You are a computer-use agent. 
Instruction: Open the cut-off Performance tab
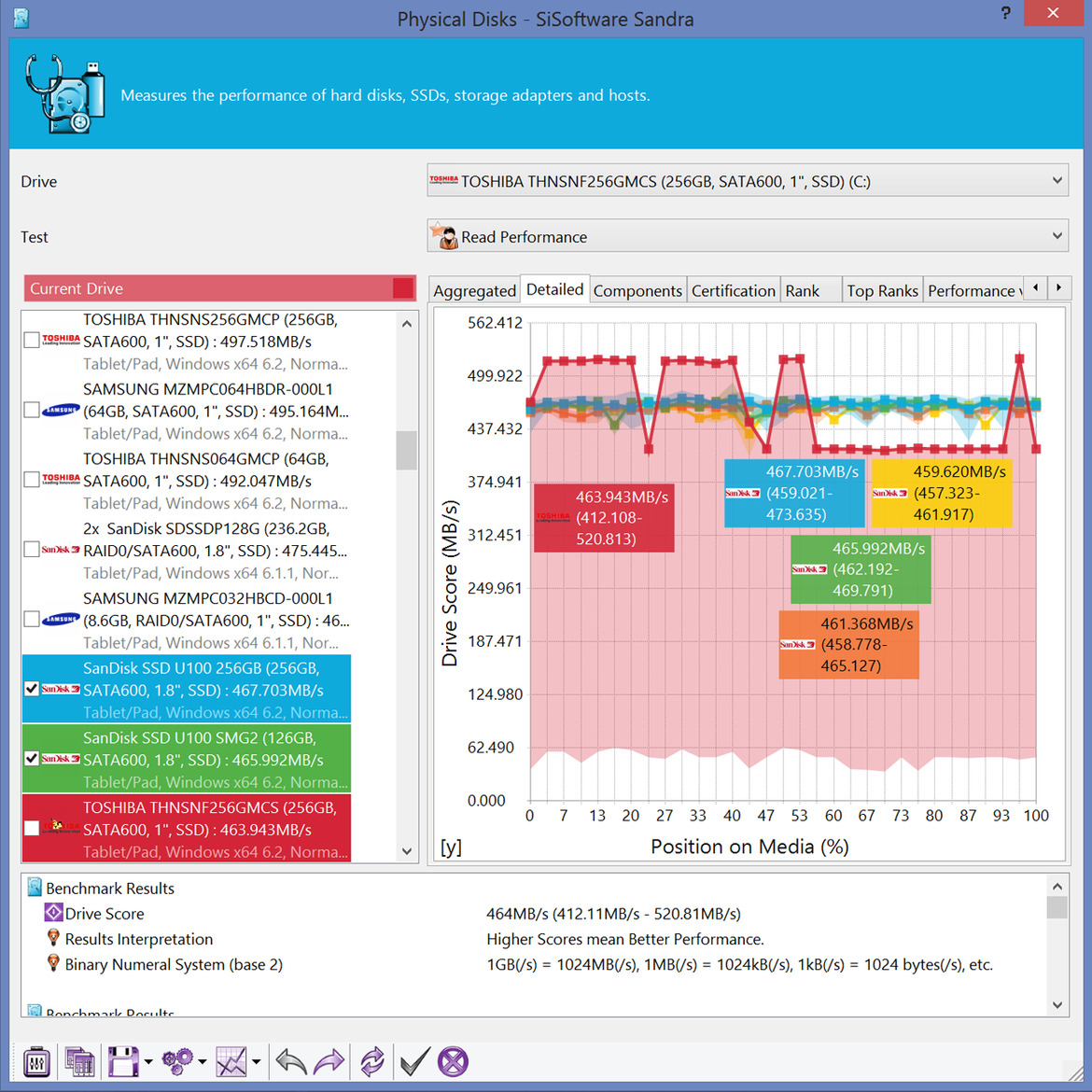pyautogui.click(x=973, y=290)
